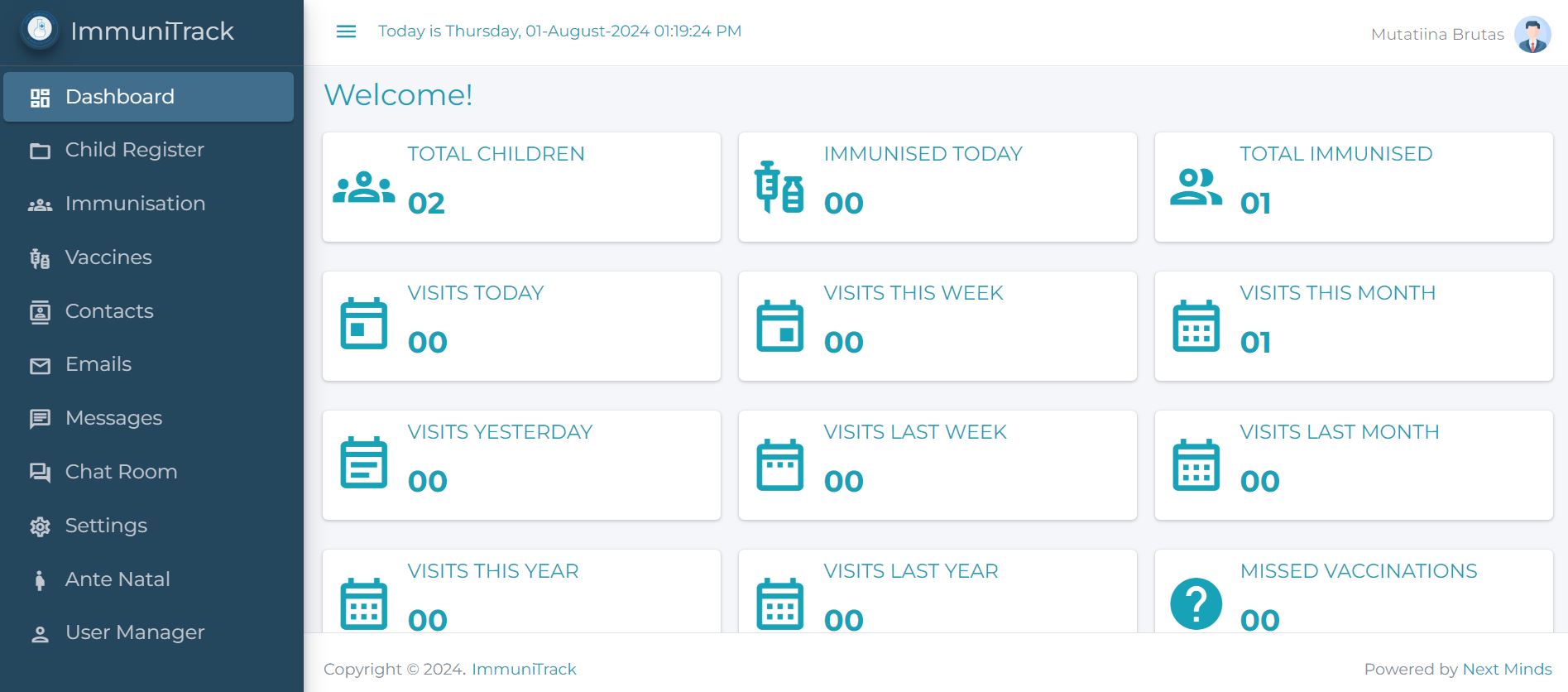Click the Total Children group icon

(x=363, y=187)
